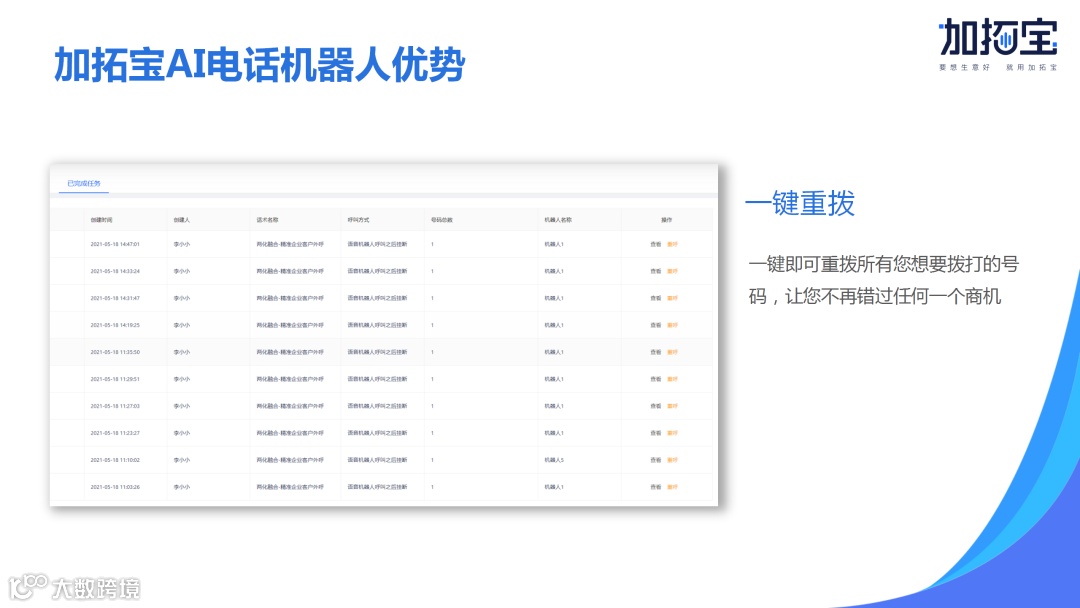
Task: Click the 加拓宝AI电话机器人优势 title
Action: pyautogui.click(x=260, y=65)
